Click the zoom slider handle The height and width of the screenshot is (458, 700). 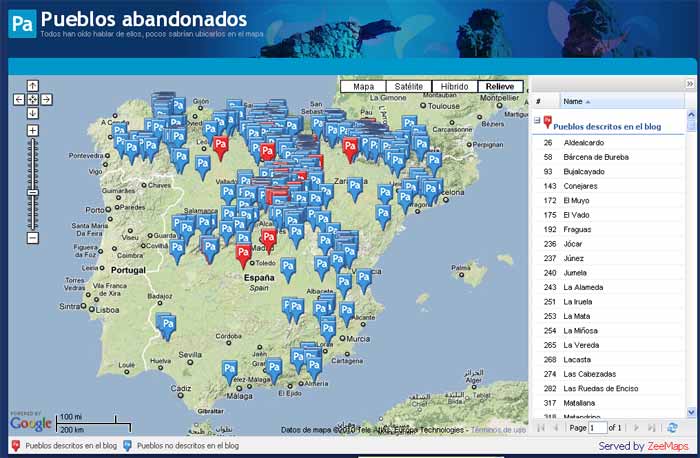tap(32, 191)
